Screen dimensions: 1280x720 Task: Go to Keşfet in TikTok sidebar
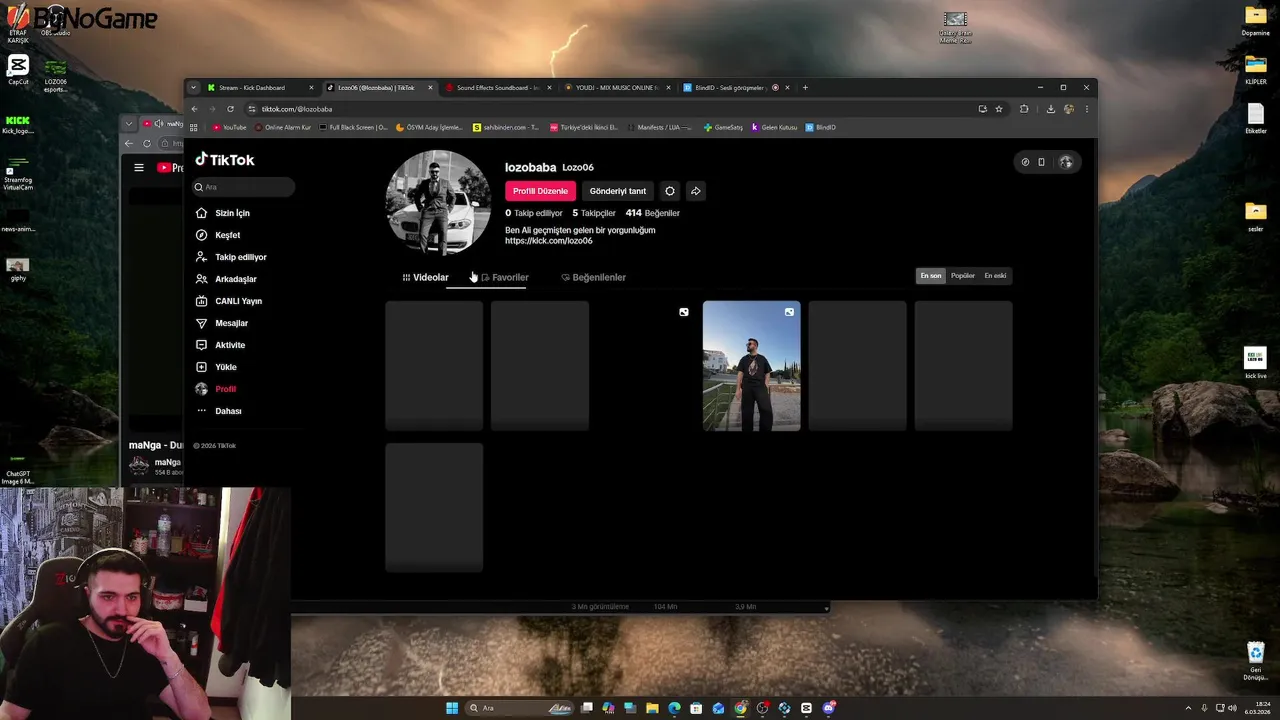point(218,235)
